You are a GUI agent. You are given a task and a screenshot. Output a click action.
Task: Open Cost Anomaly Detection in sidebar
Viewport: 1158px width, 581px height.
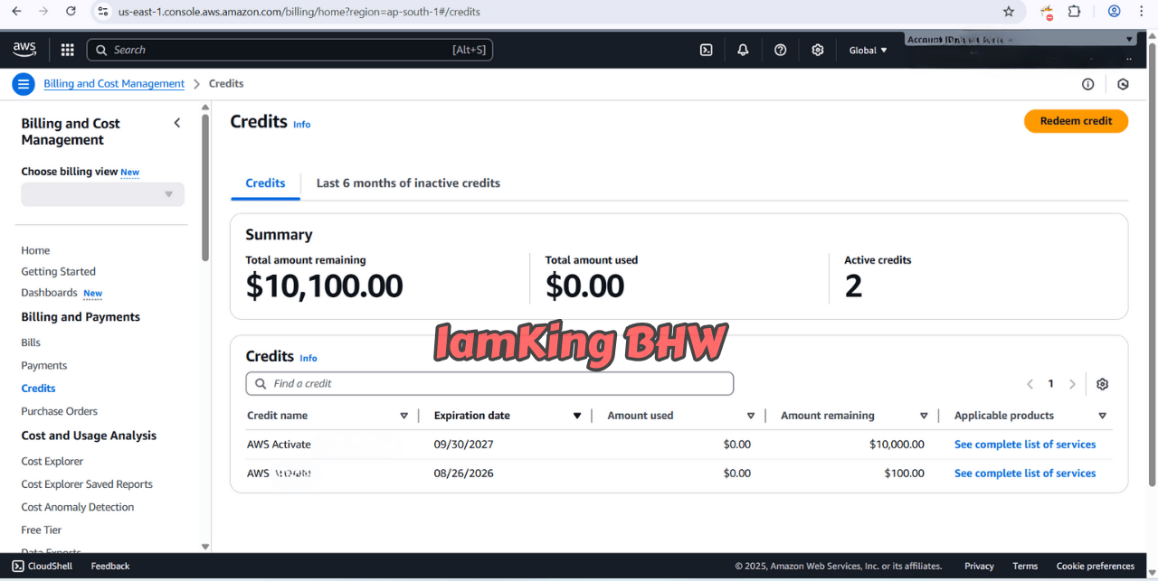78,507
